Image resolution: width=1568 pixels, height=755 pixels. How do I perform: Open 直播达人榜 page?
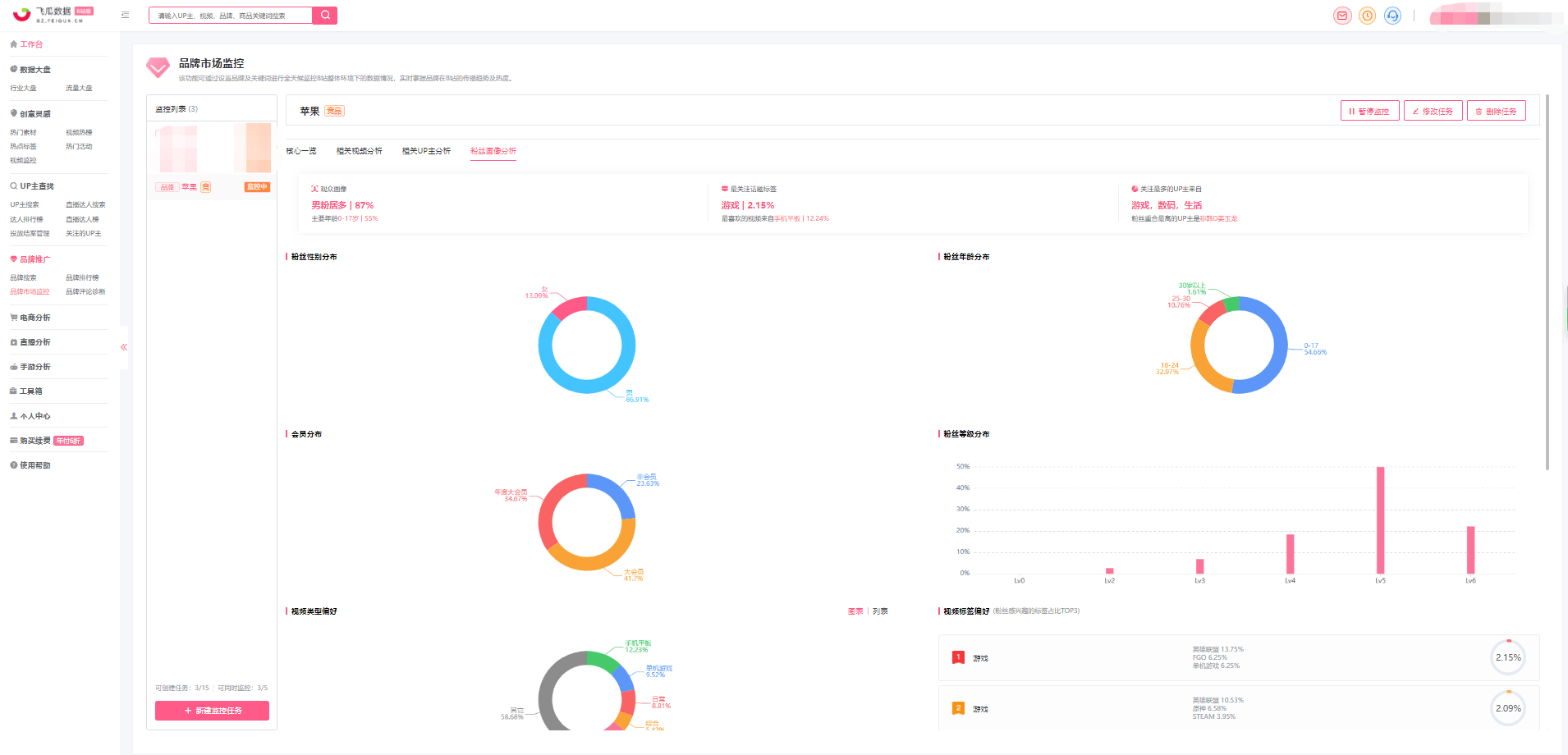[x=82, y=219]
